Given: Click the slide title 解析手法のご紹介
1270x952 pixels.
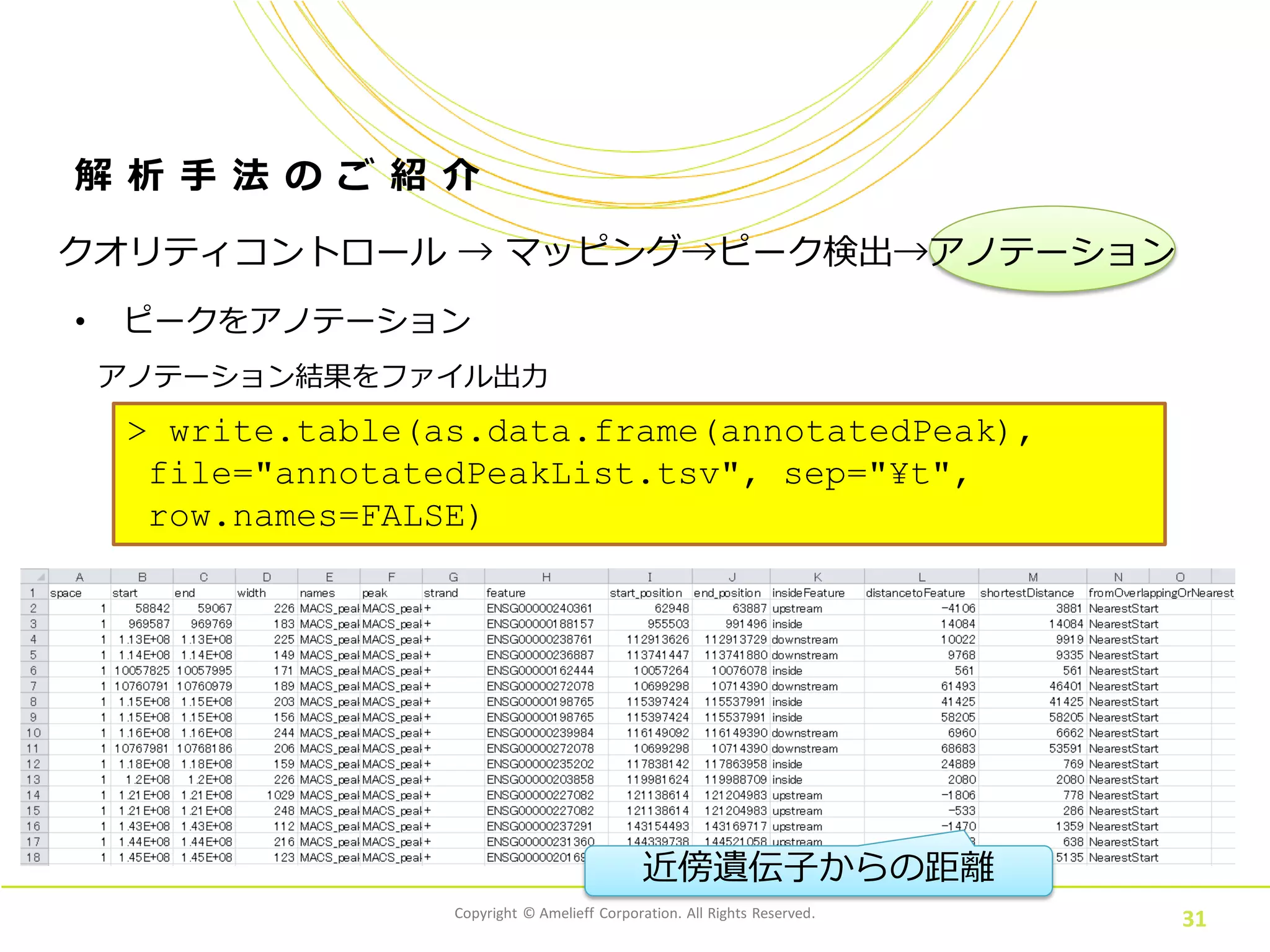Looking at the screenshot, I should tap(277, 175).
